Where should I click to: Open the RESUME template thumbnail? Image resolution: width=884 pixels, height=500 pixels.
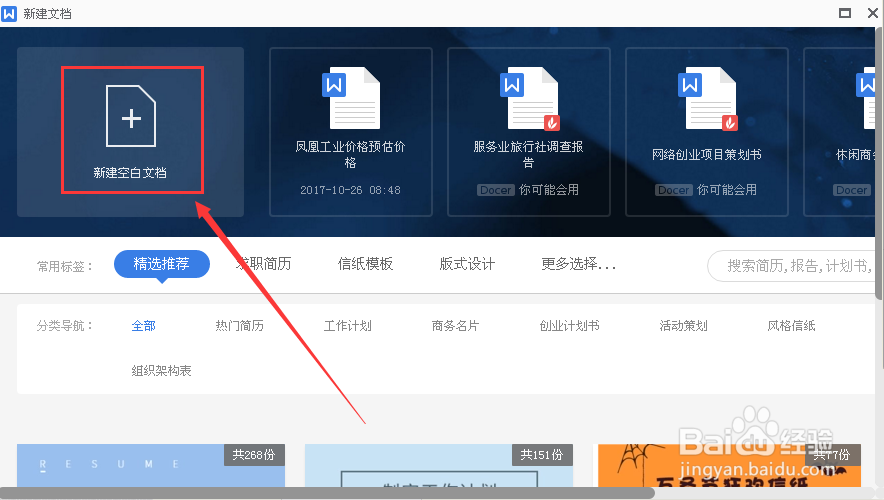pyautogui.click(x=151, y=466)
